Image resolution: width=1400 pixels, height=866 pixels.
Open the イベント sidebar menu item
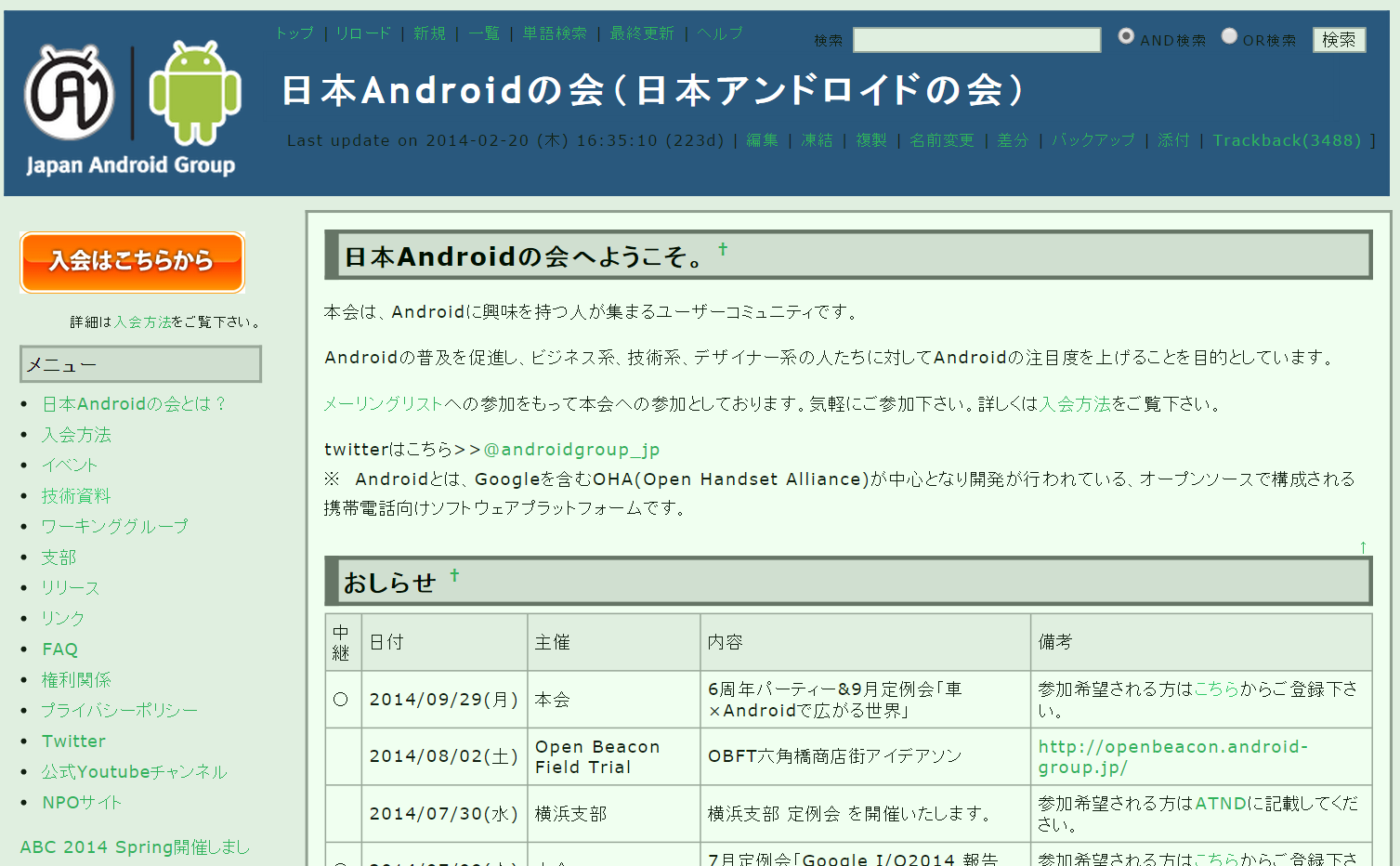(x=70, y=466)
